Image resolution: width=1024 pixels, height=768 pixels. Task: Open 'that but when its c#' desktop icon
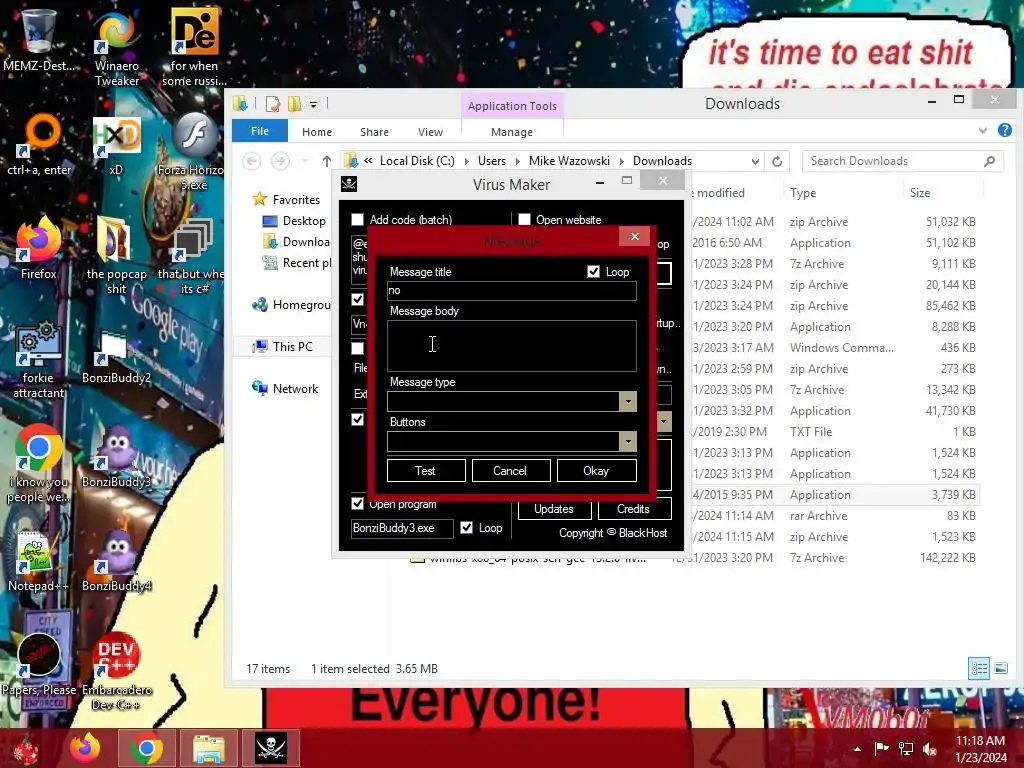click(x=191, y=255)
